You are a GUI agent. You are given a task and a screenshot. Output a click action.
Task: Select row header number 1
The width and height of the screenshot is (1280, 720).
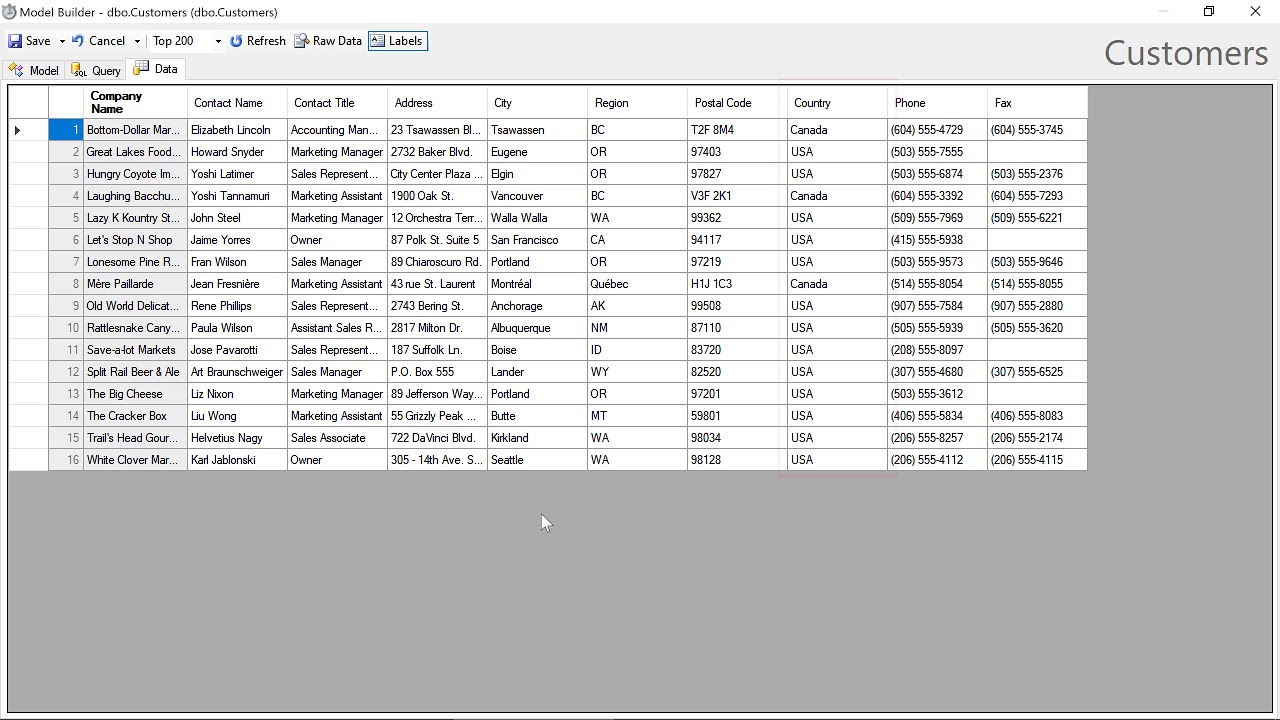tap(66, 130)
